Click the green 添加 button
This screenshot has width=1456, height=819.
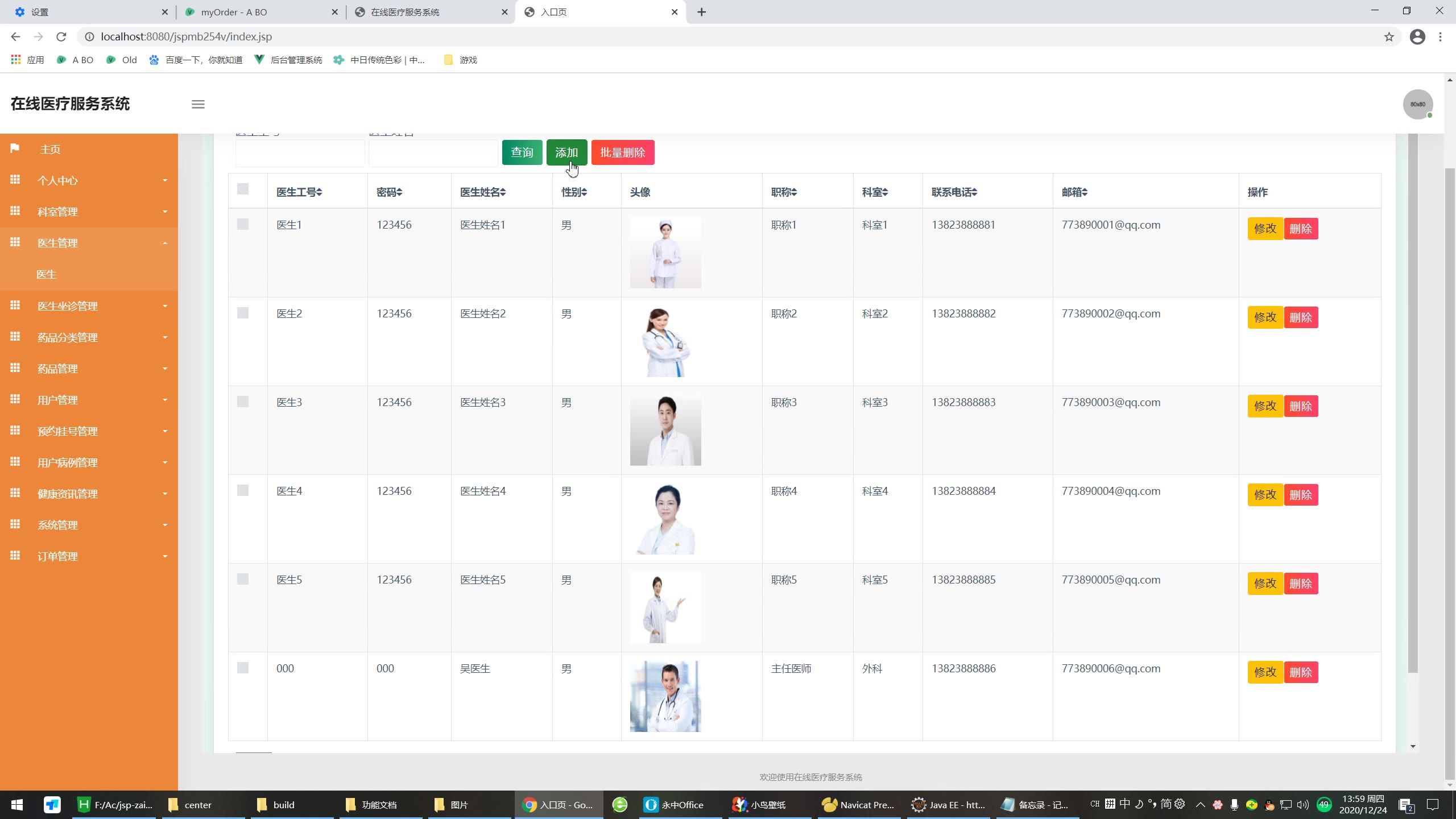point(566,152)
